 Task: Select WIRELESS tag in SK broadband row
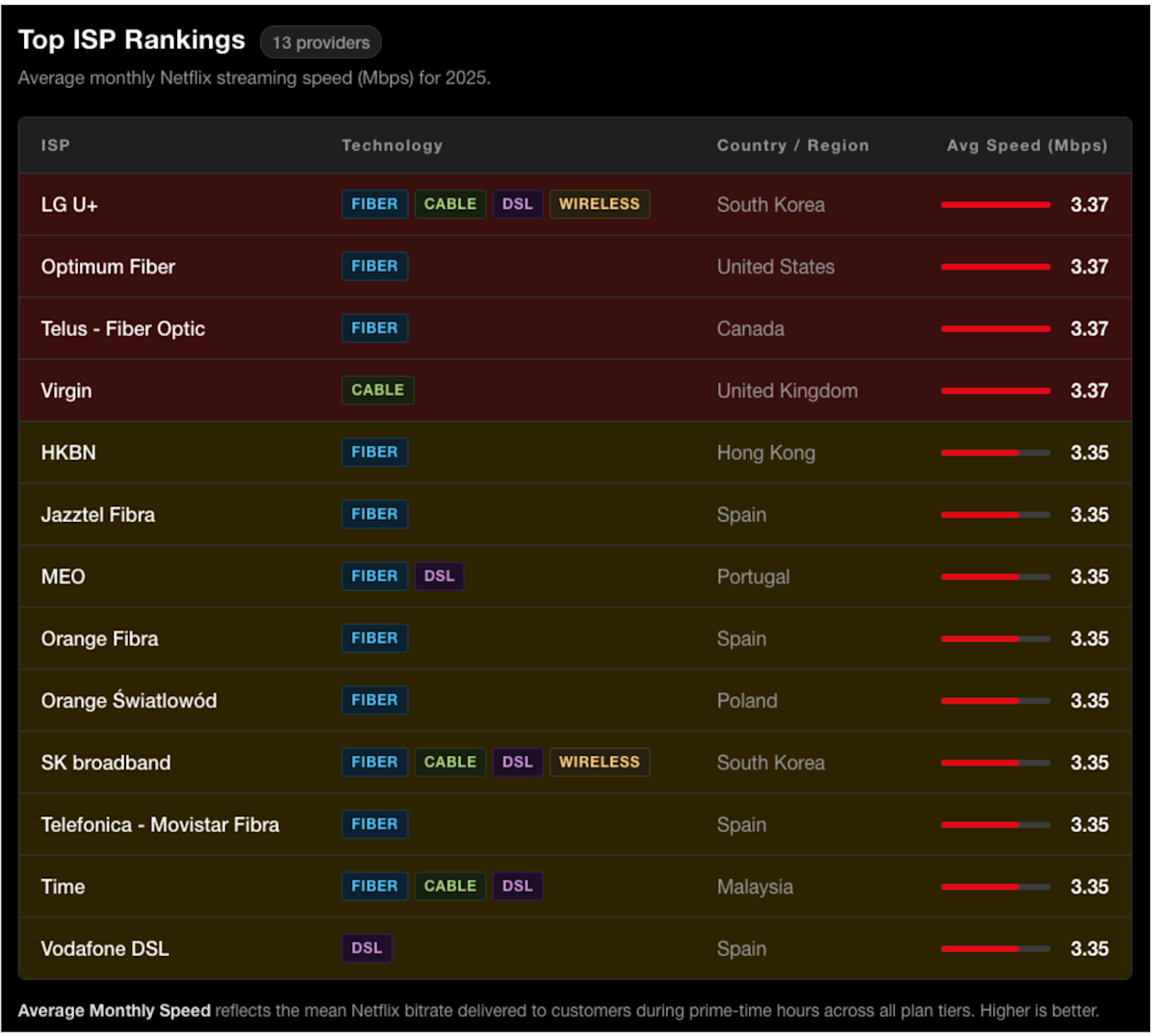click(x=600, y=762)
